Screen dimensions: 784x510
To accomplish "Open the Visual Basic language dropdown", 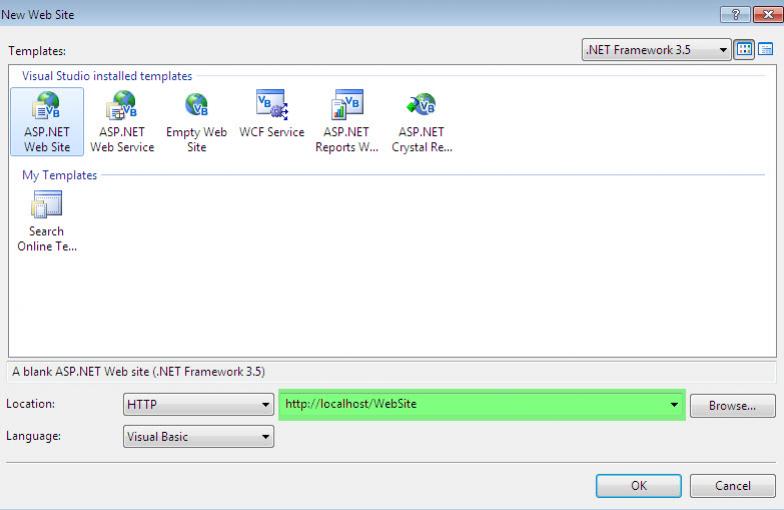I will (x=198, y=436).
